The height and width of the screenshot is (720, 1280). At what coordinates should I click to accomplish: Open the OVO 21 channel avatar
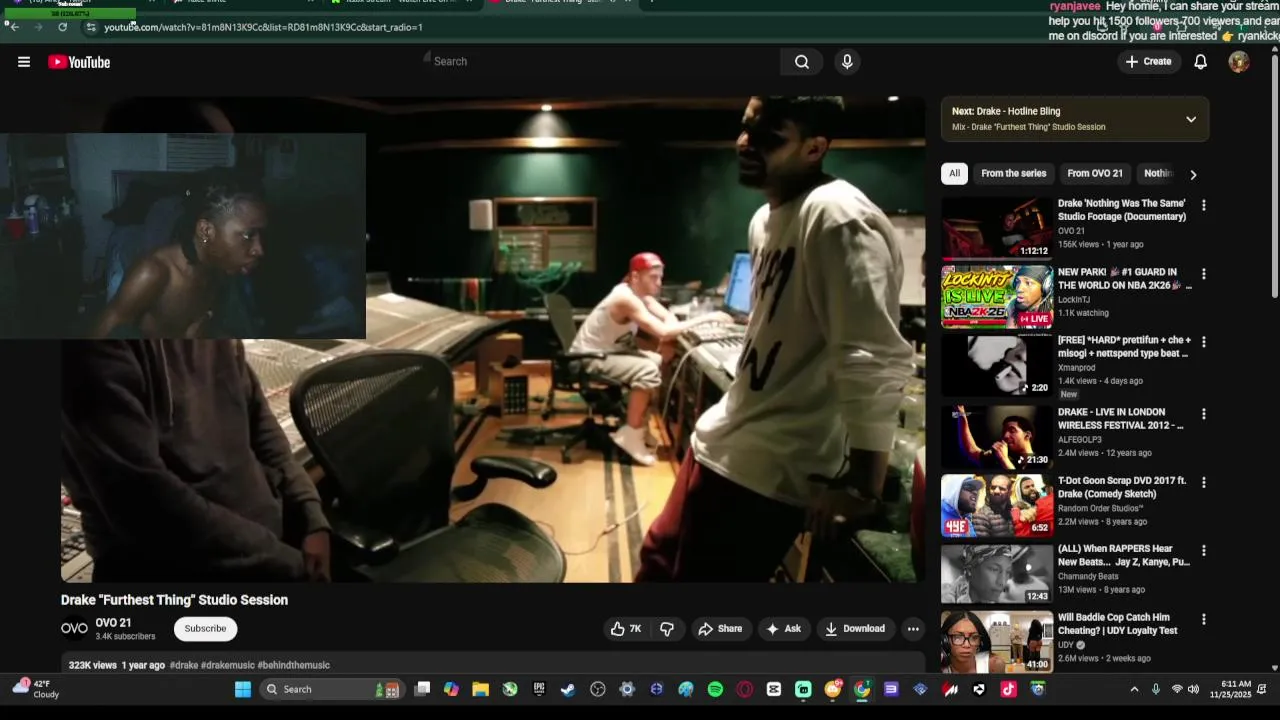tap(74, 629)
